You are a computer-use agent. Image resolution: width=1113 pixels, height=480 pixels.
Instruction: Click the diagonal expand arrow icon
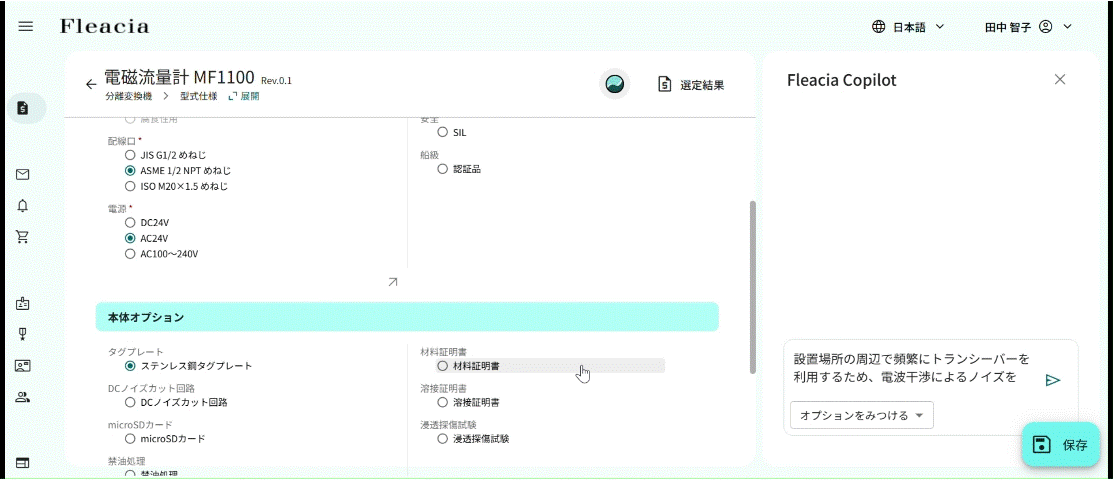(x=393, y=282)
